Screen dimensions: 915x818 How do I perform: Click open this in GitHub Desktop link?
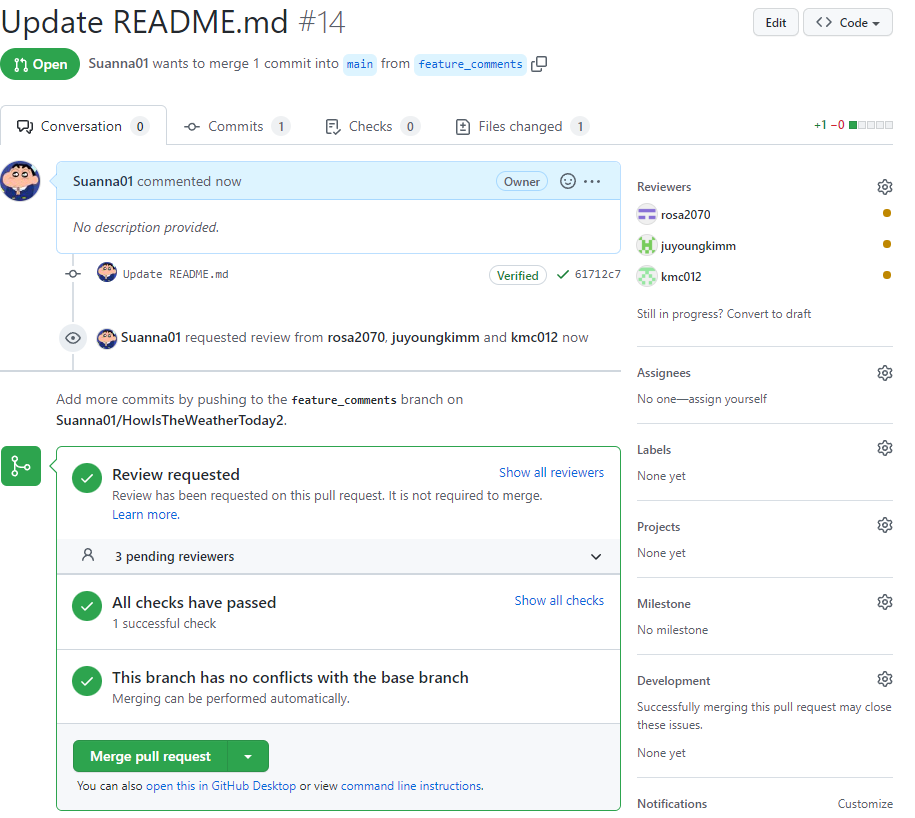tap(221, 786)
